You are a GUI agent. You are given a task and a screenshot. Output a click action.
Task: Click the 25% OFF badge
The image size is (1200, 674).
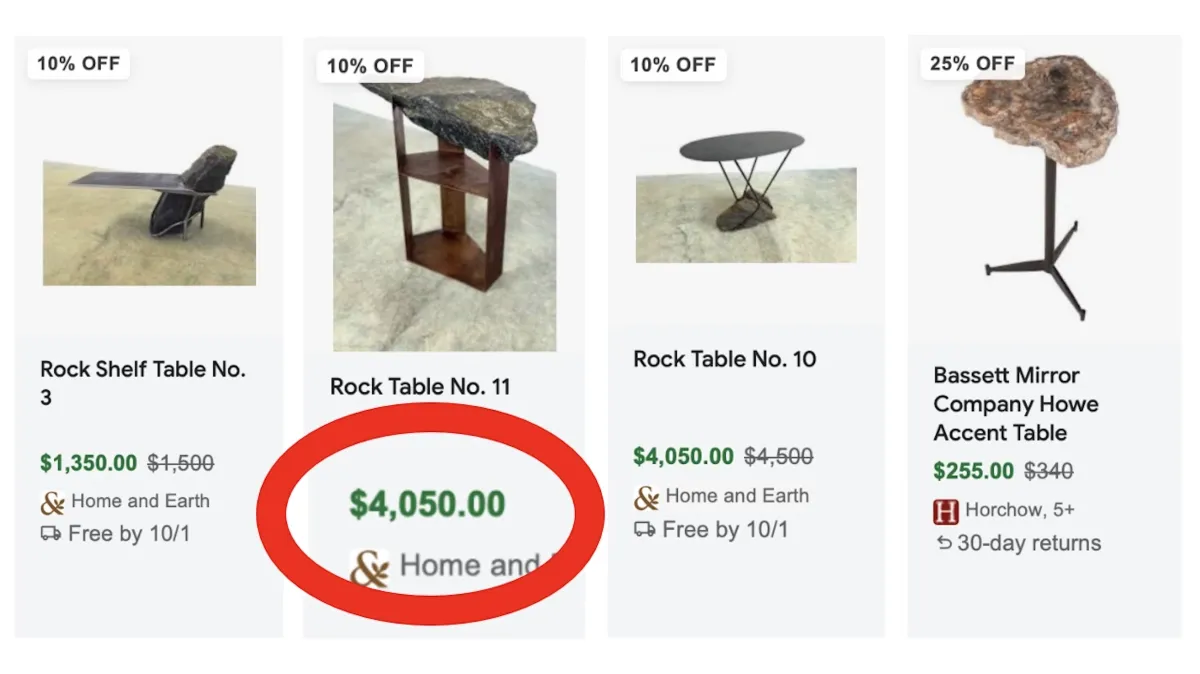tap(973, 63)
